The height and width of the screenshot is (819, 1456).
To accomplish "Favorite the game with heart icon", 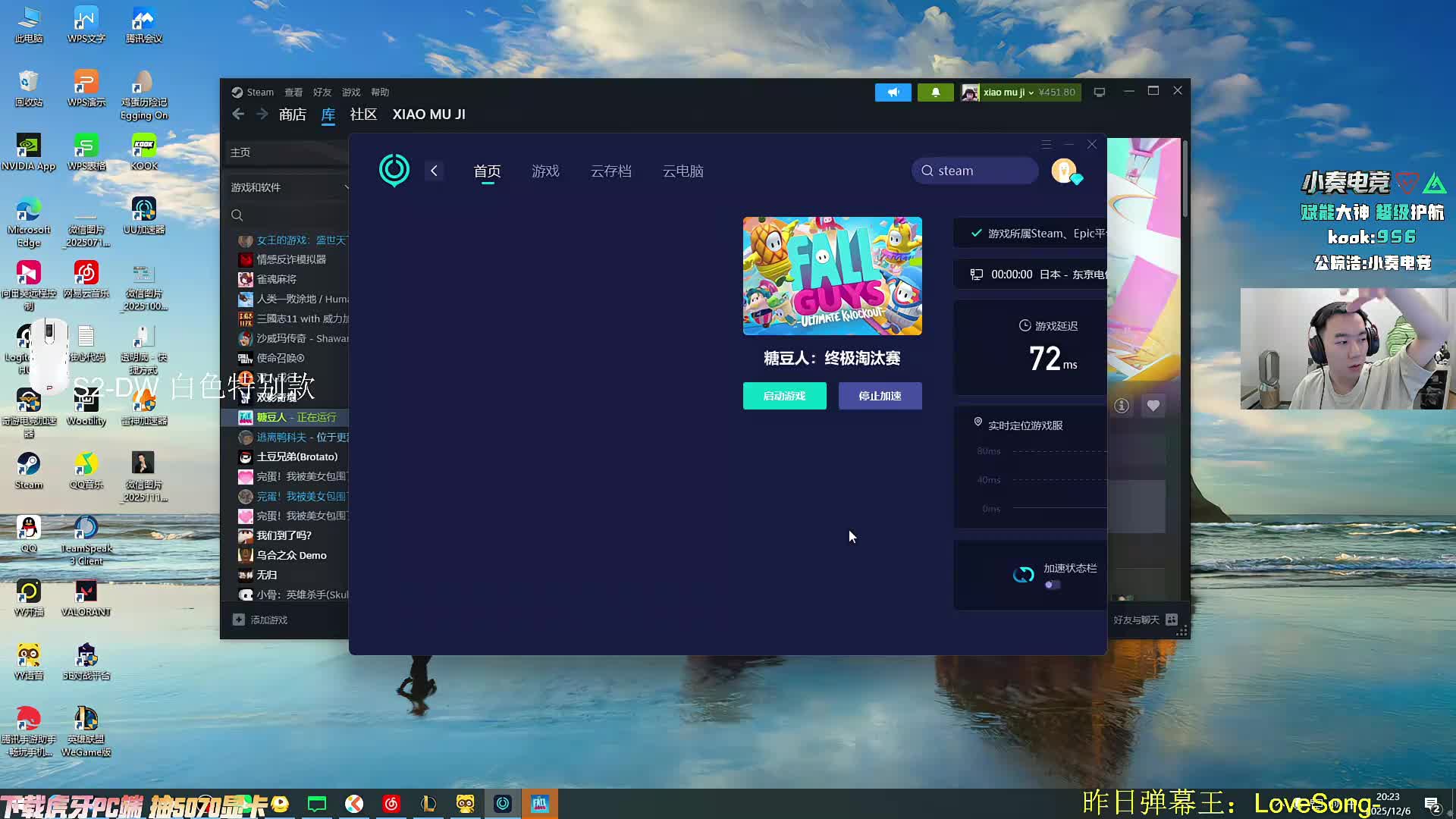I will click(x=1153, y=406).
